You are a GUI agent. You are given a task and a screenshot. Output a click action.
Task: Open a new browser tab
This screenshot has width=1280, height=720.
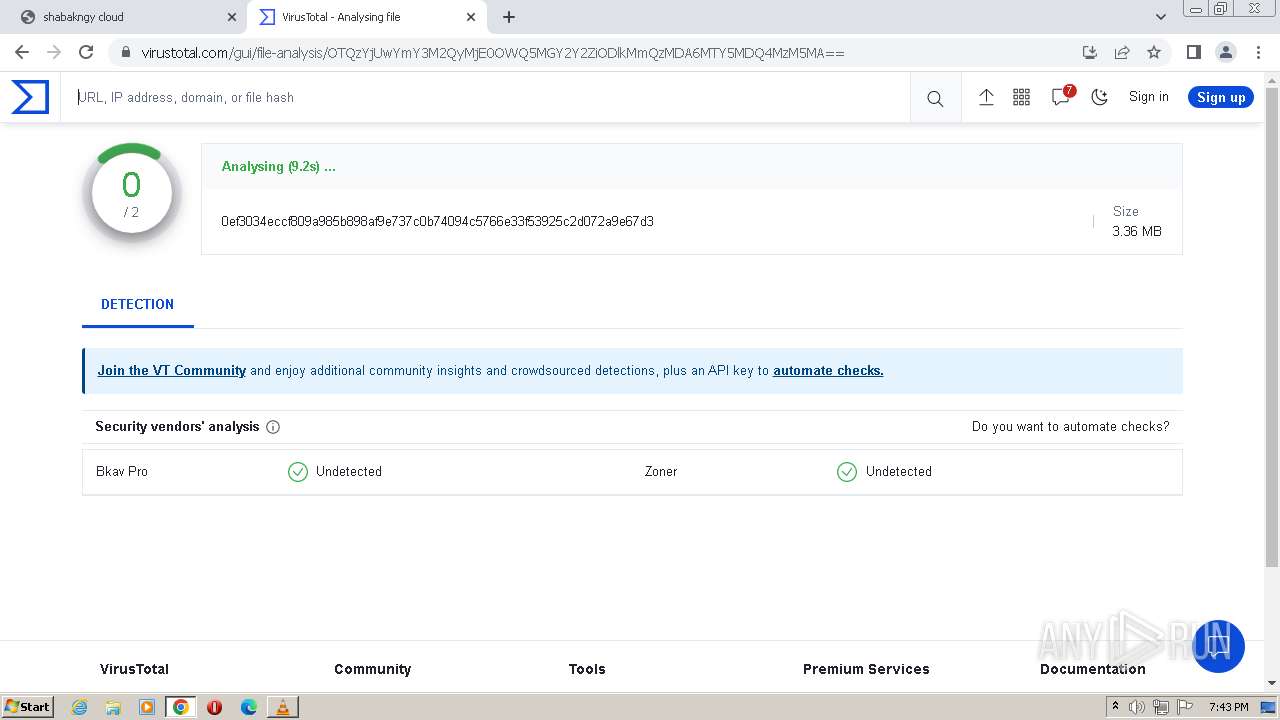click(x=509, y=17)
